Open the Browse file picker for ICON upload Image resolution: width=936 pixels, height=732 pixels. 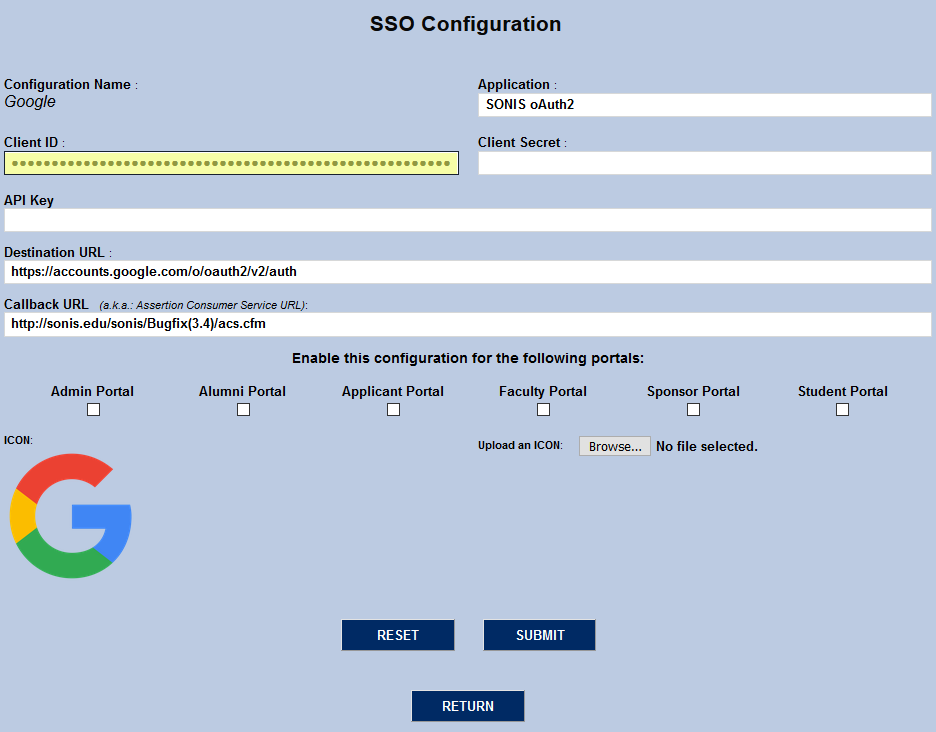coord(614,446)
